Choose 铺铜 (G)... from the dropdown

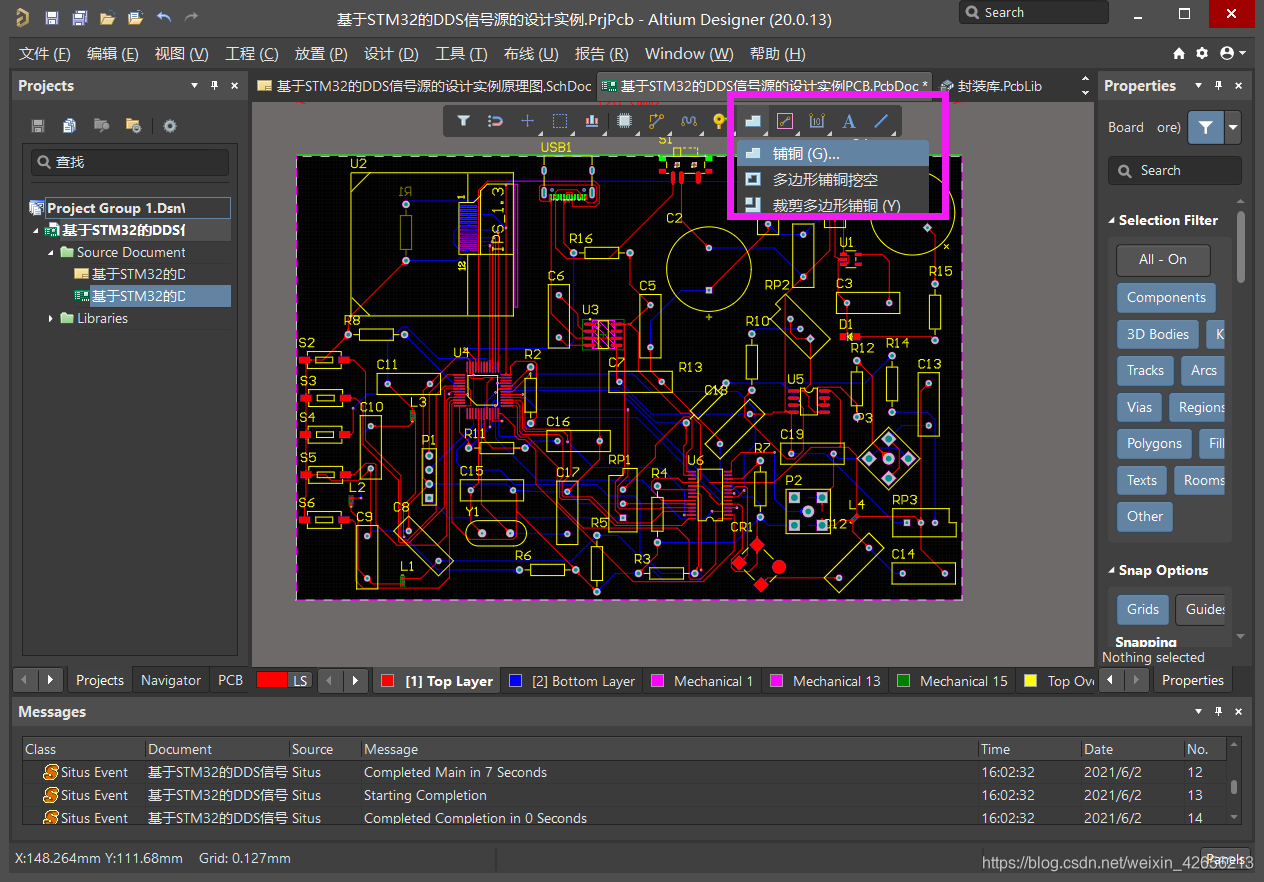pyautogui.click(x=833, y=153)
